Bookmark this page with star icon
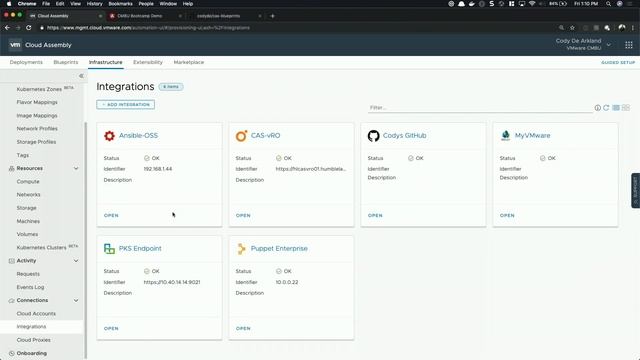The width and height of the screenshot is (640, 360). pyautogui.click(x=572, y=28)
